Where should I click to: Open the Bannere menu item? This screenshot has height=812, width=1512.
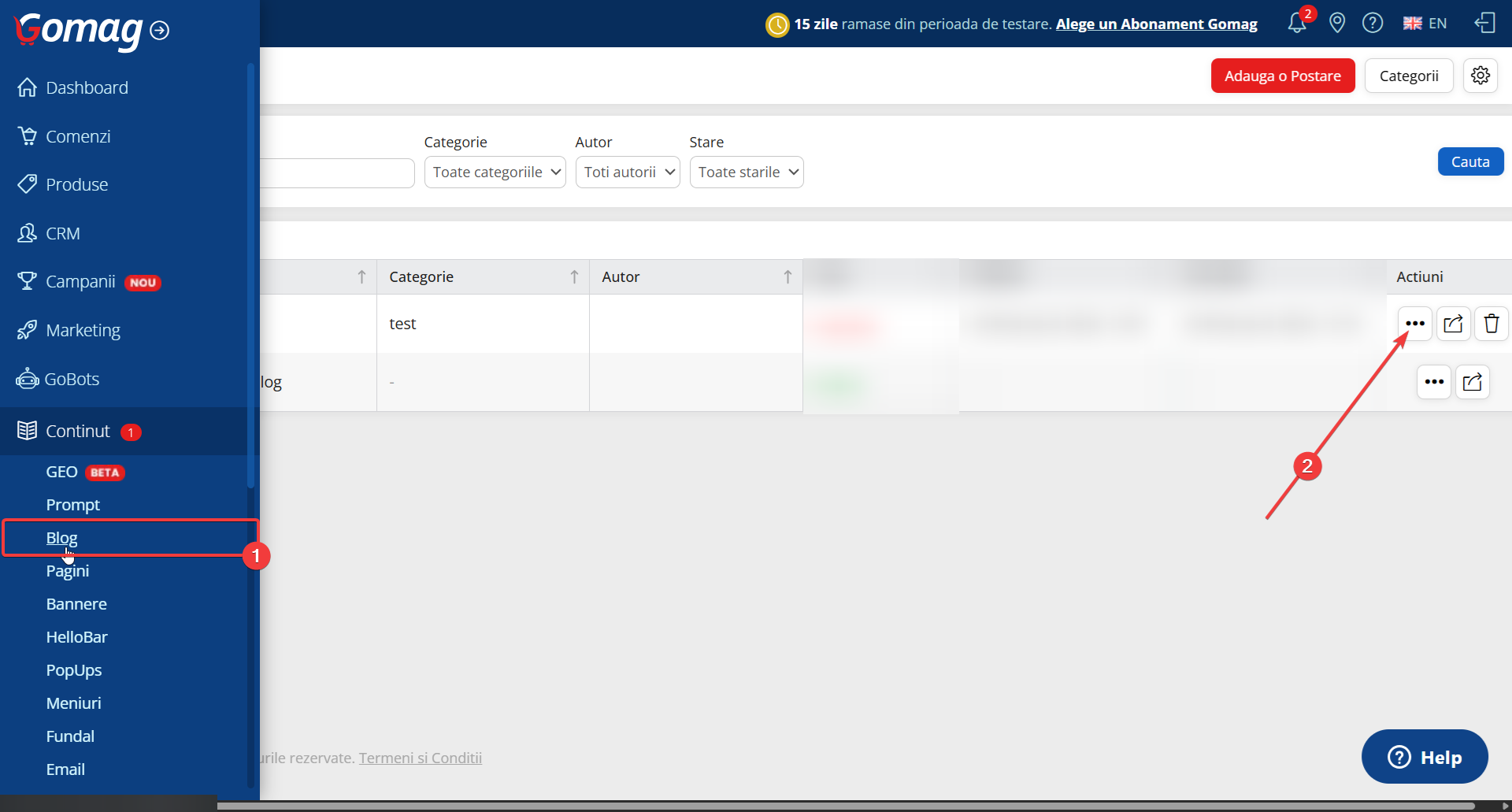click(76, 603)
